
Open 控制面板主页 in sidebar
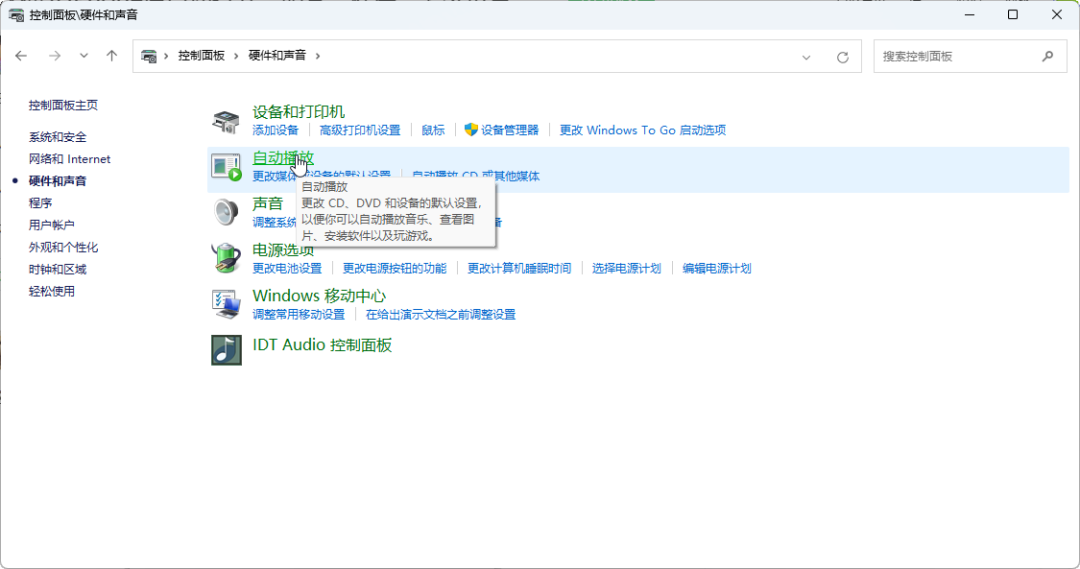(63, 105)
